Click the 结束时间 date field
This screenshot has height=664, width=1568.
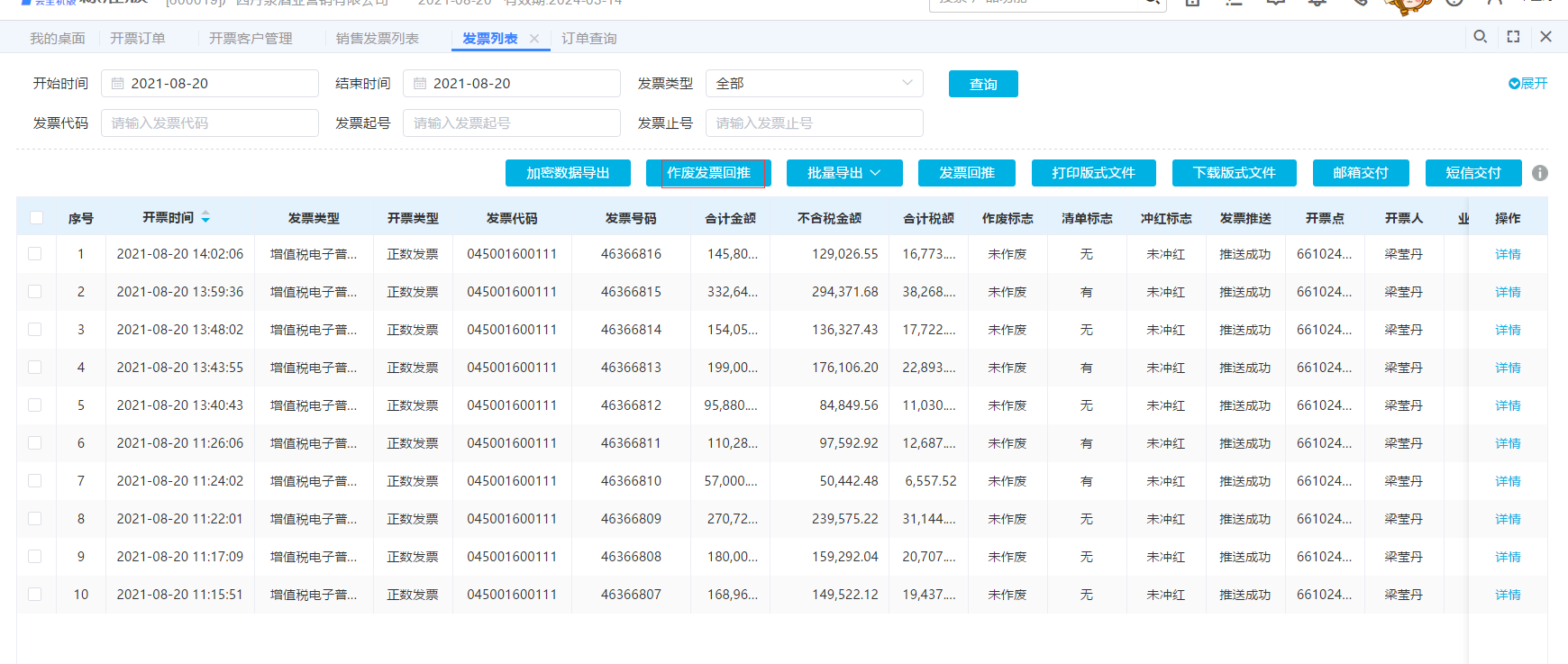coord(512,84)
